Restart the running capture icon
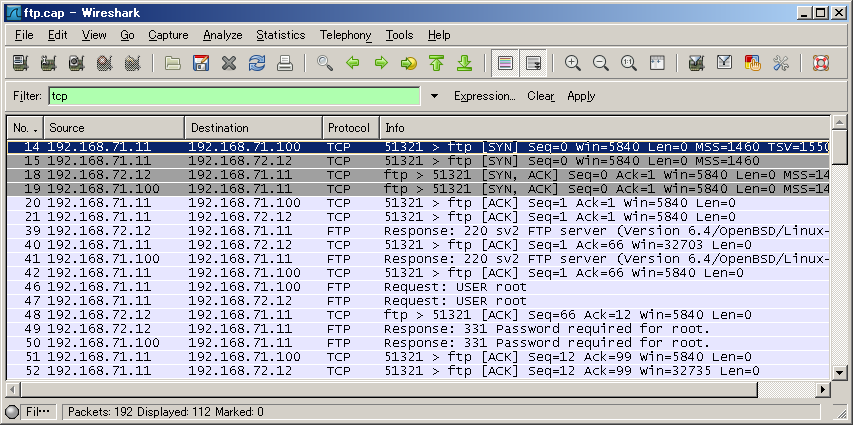The width and height of the screenshot is (853, 425). point(132,63)
